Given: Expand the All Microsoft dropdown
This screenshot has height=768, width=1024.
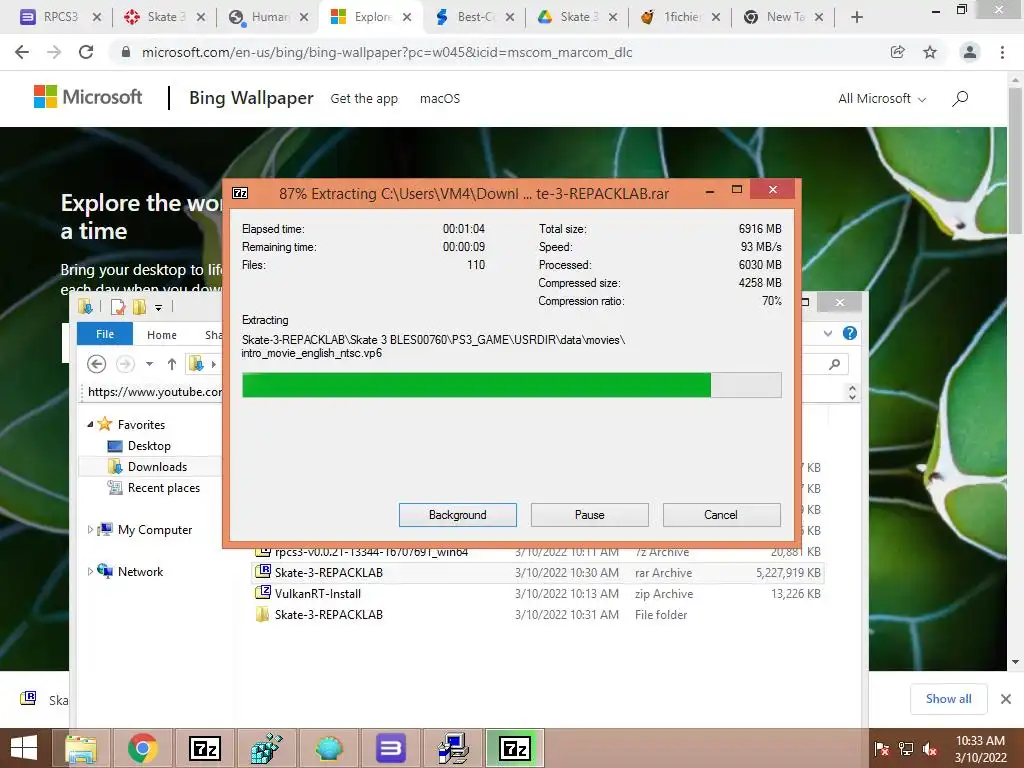Looking at the screenshot, I should (882, 99).
